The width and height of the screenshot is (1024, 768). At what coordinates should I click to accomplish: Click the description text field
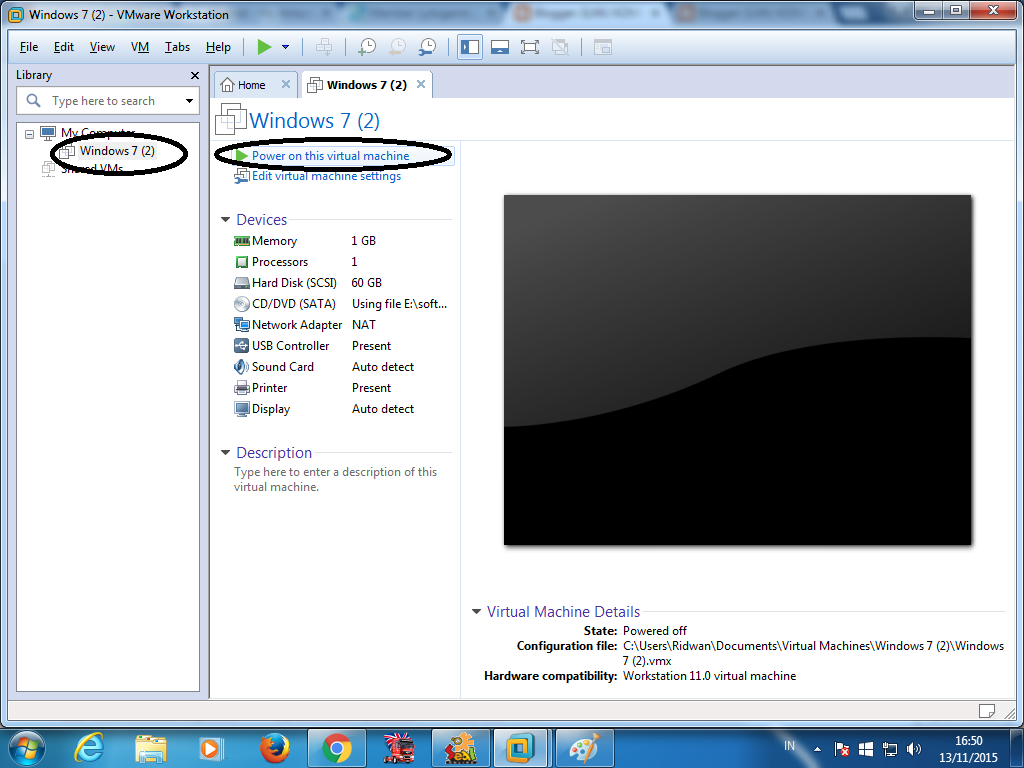coord(336,479)
